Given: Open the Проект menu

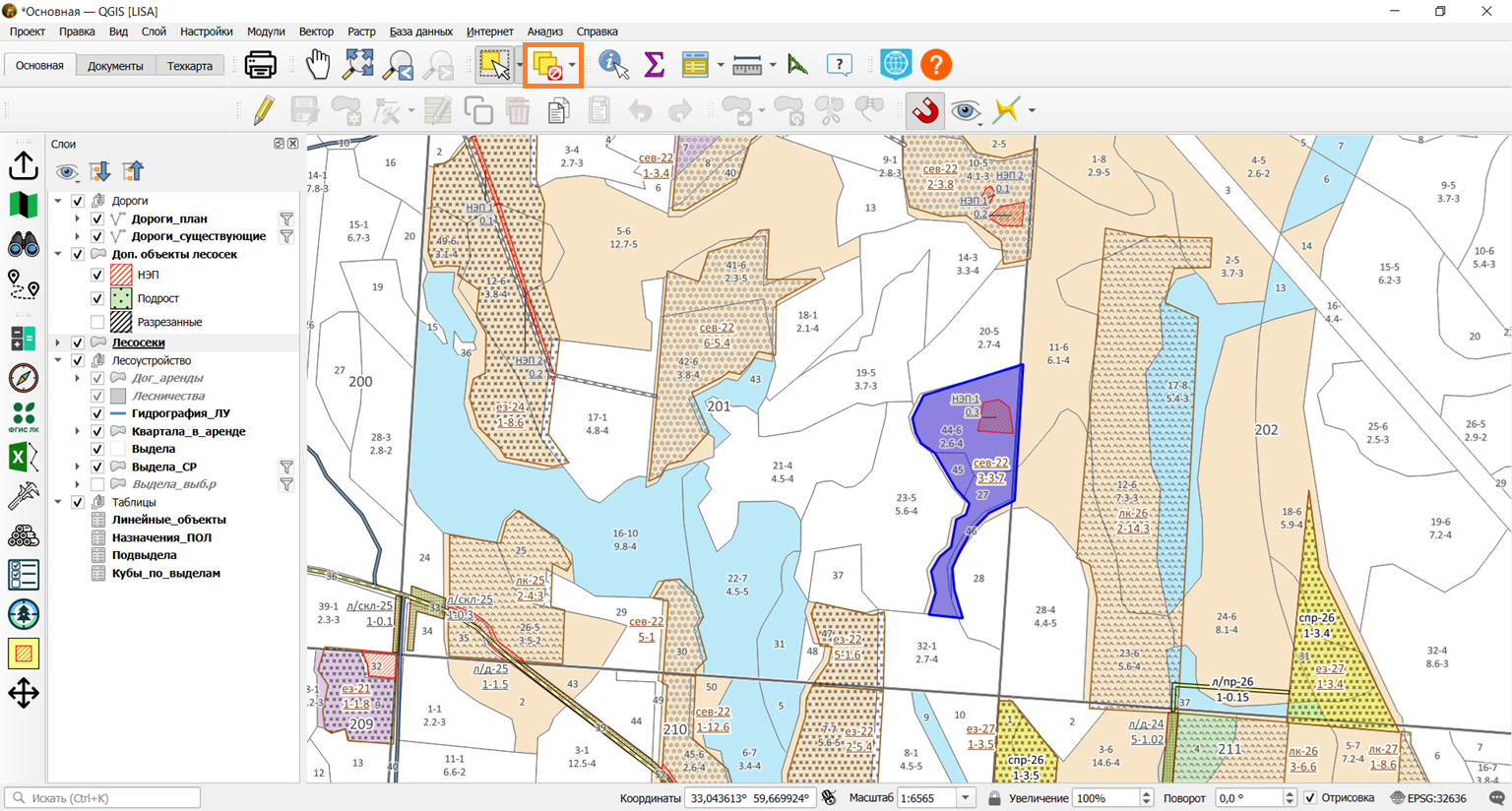Looking at the screenshot, I should pos(28,31).
